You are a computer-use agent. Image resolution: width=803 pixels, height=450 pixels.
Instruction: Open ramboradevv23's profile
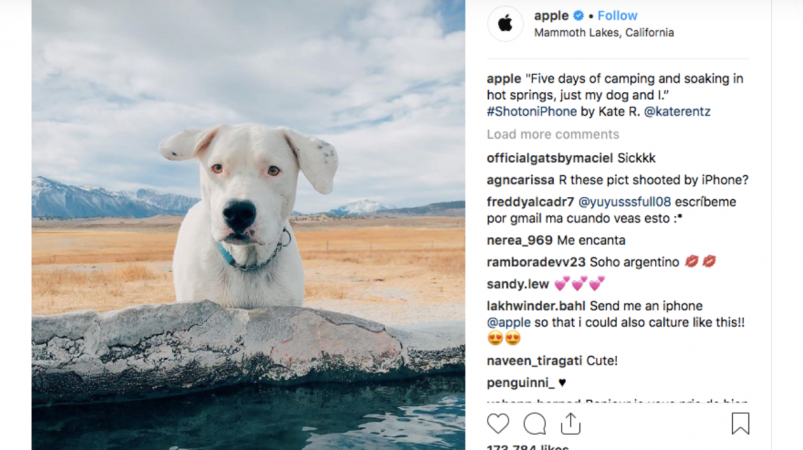tap(536, 262)
